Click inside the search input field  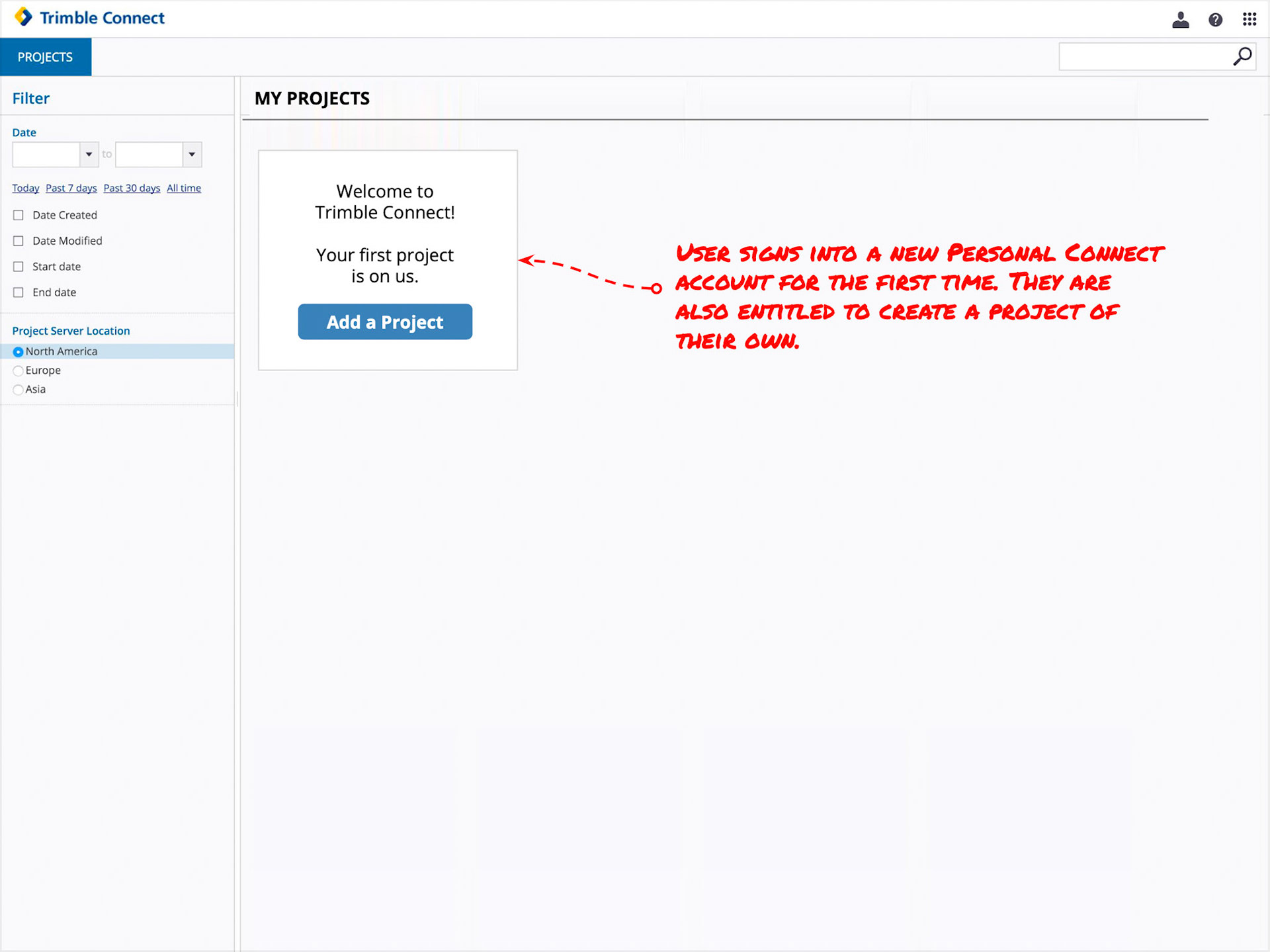[x=1143, y=57]
